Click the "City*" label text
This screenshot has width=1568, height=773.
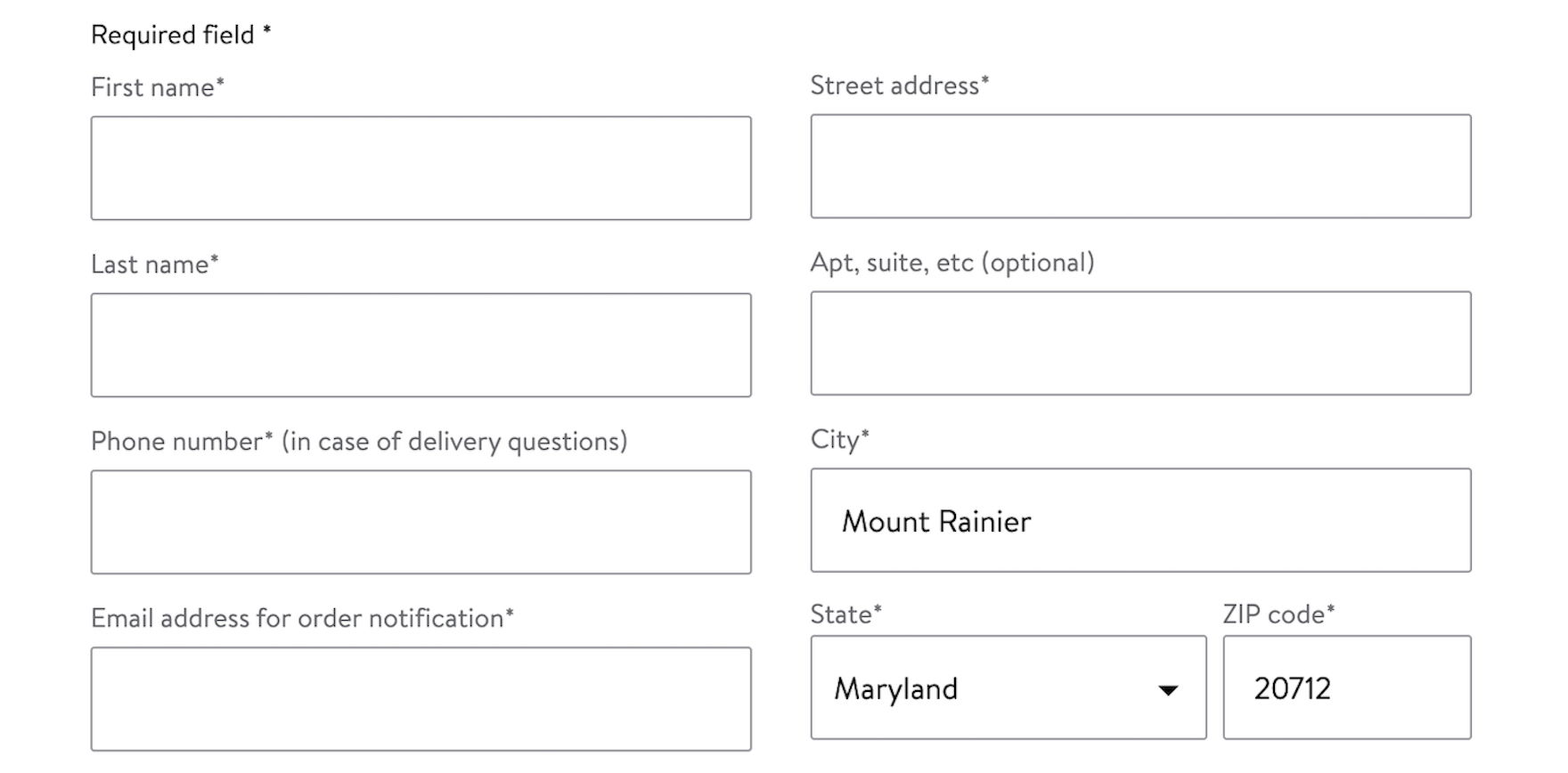[x=839, y=439]
